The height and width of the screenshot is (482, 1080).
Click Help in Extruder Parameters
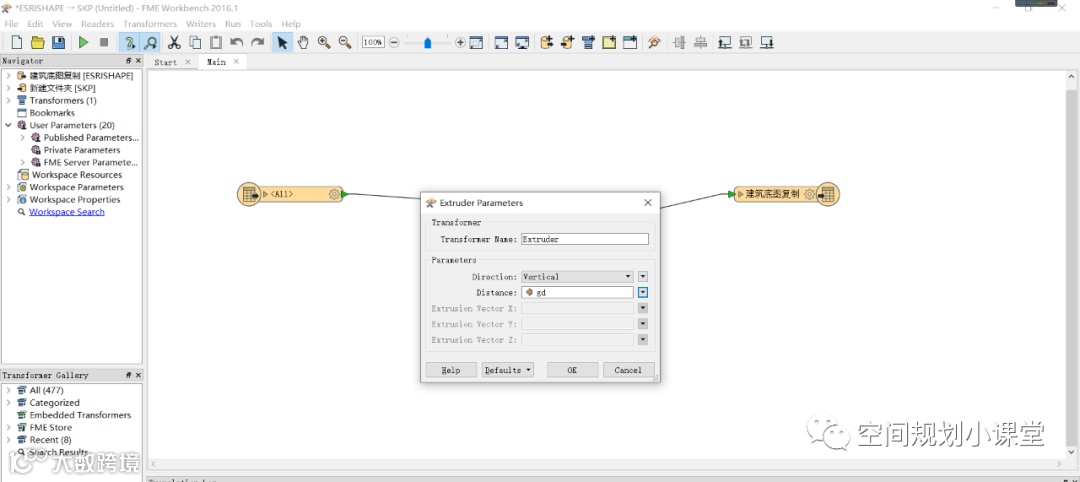click(451, 370)
